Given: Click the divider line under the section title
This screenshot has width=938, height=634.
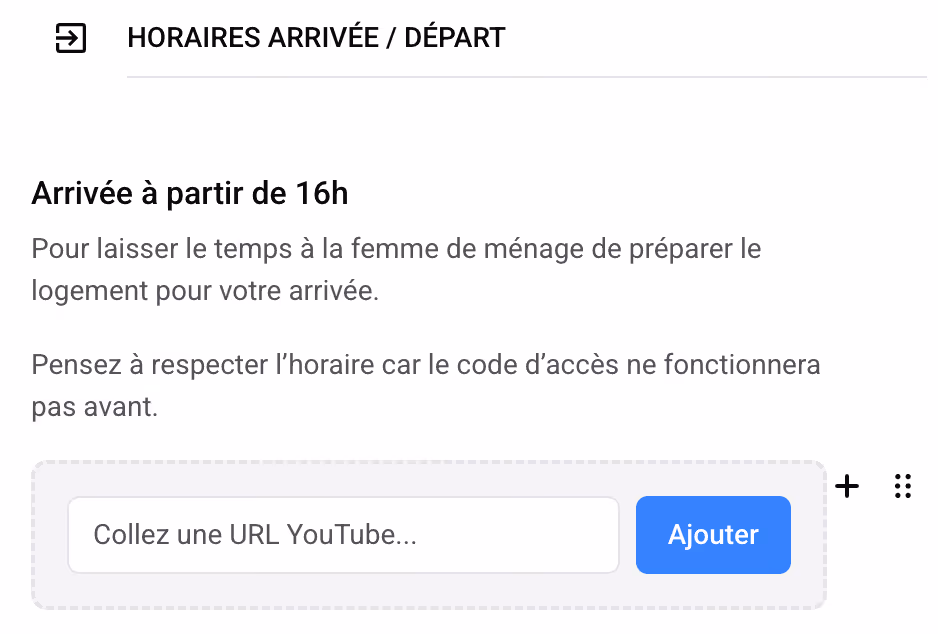Looking at the screenshot, I should coord(526,77).
